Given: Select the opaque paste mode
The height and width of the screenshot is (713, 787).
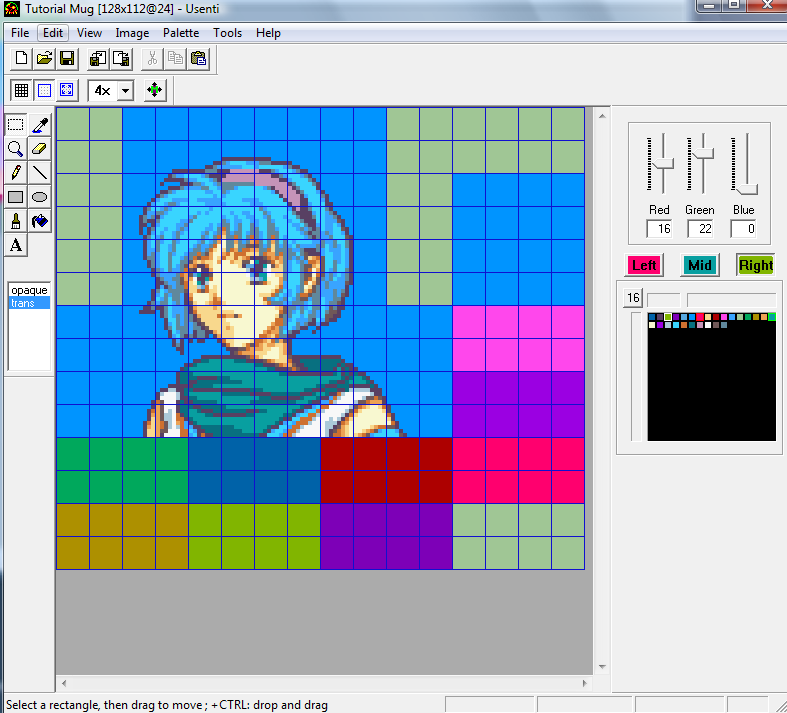Looking at the screenshot, I should [29, 291].
